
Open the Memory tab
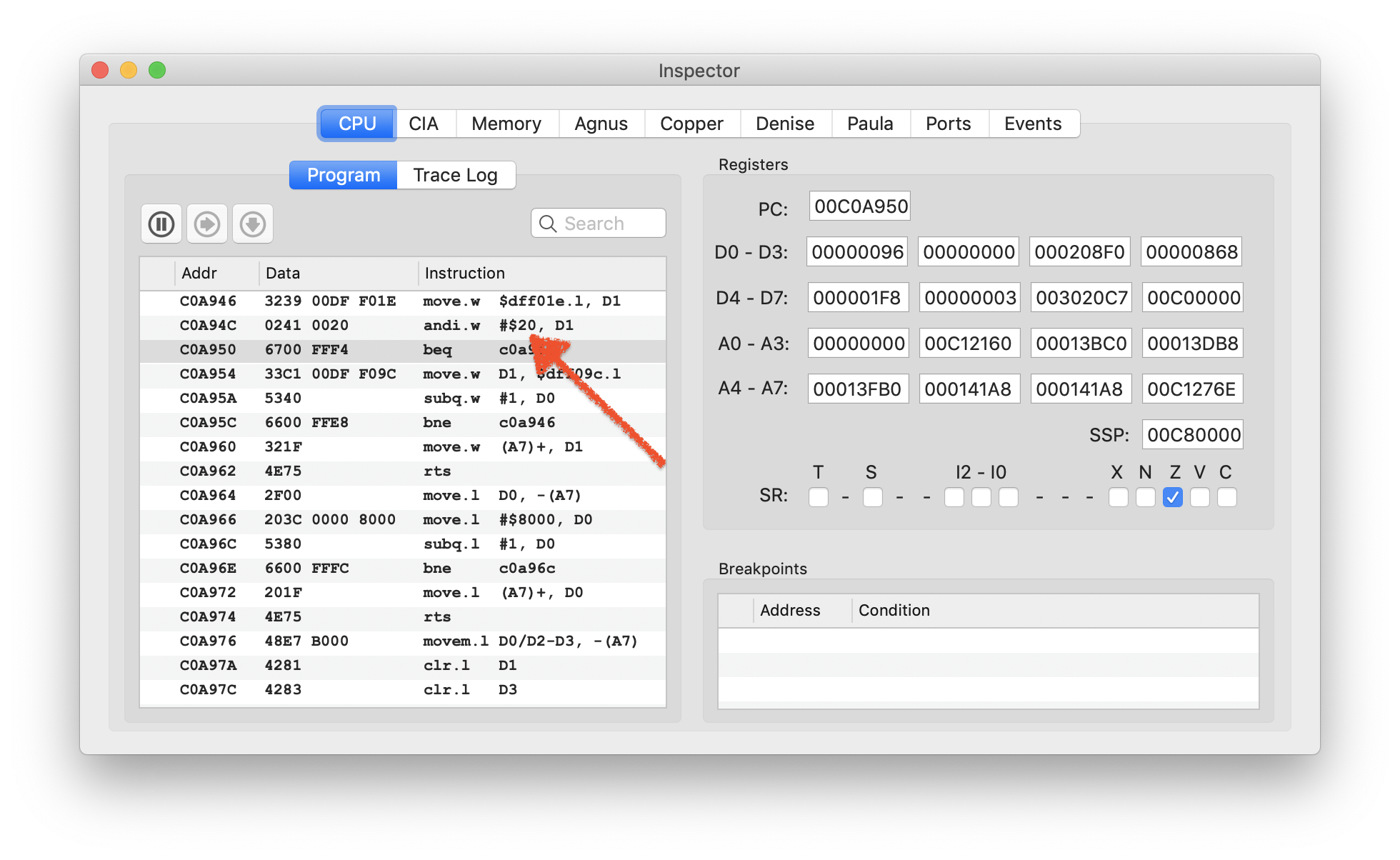[506, 124]
